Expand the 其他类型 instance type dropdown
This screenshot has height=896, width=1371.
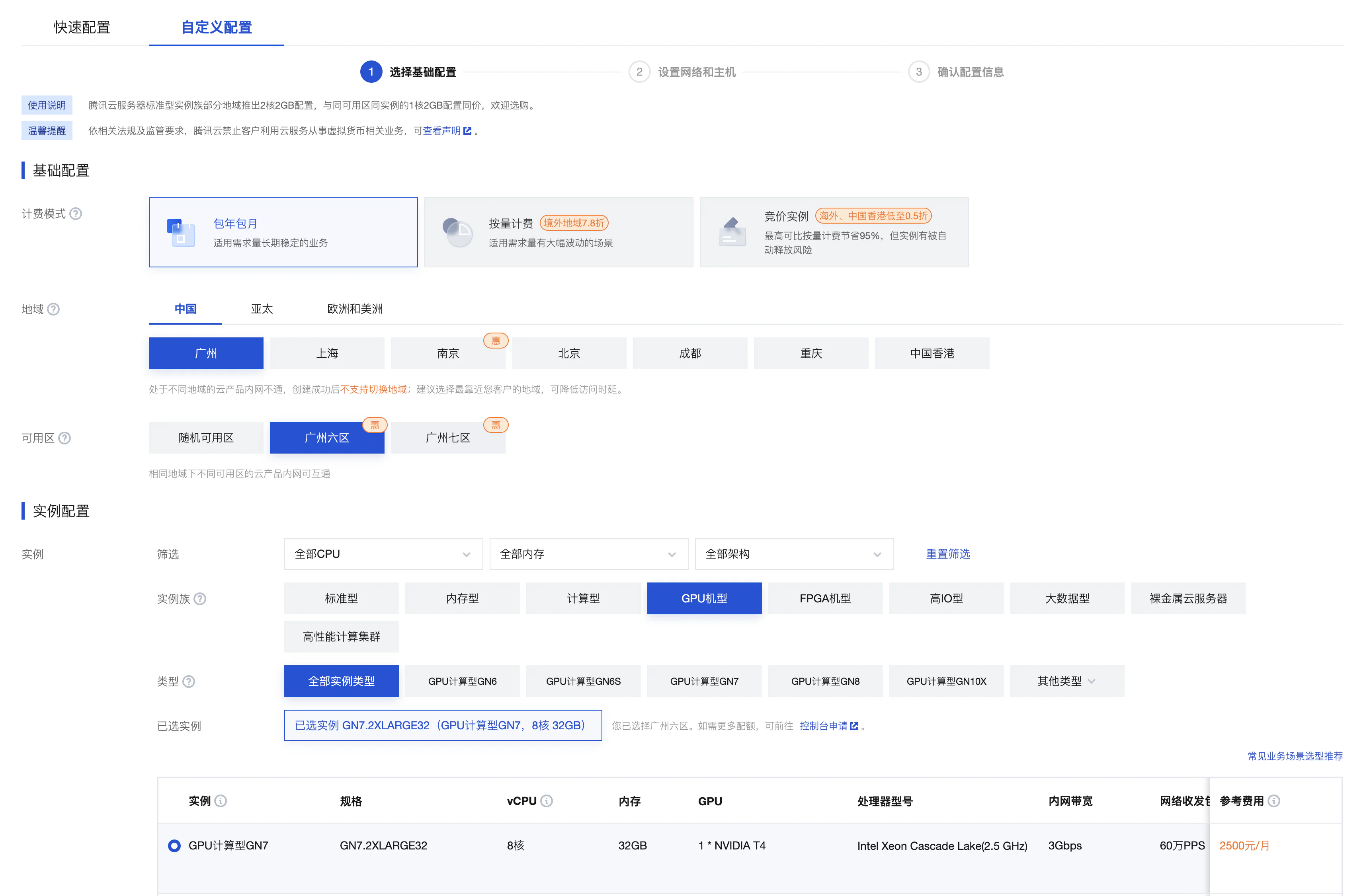coord(1066,682)
